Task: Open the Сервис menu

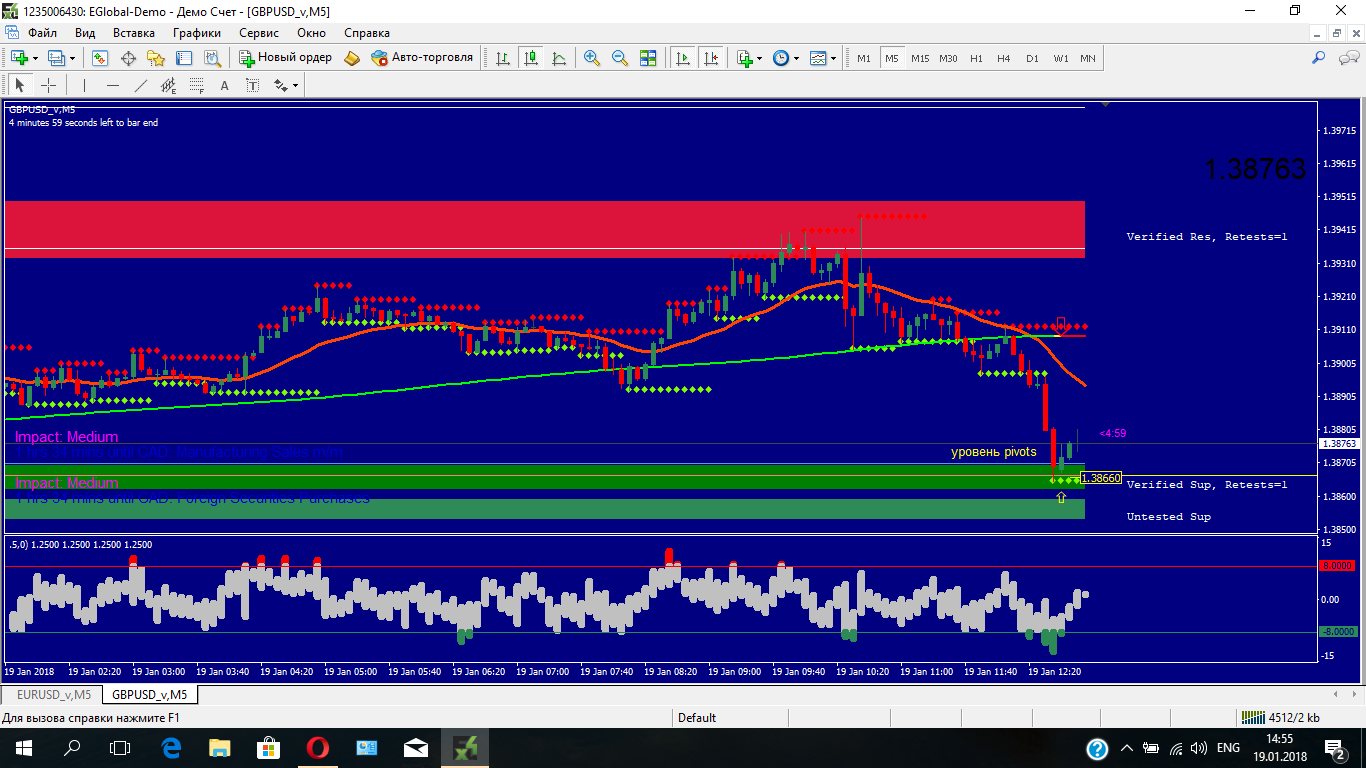Action: (259, 33)
